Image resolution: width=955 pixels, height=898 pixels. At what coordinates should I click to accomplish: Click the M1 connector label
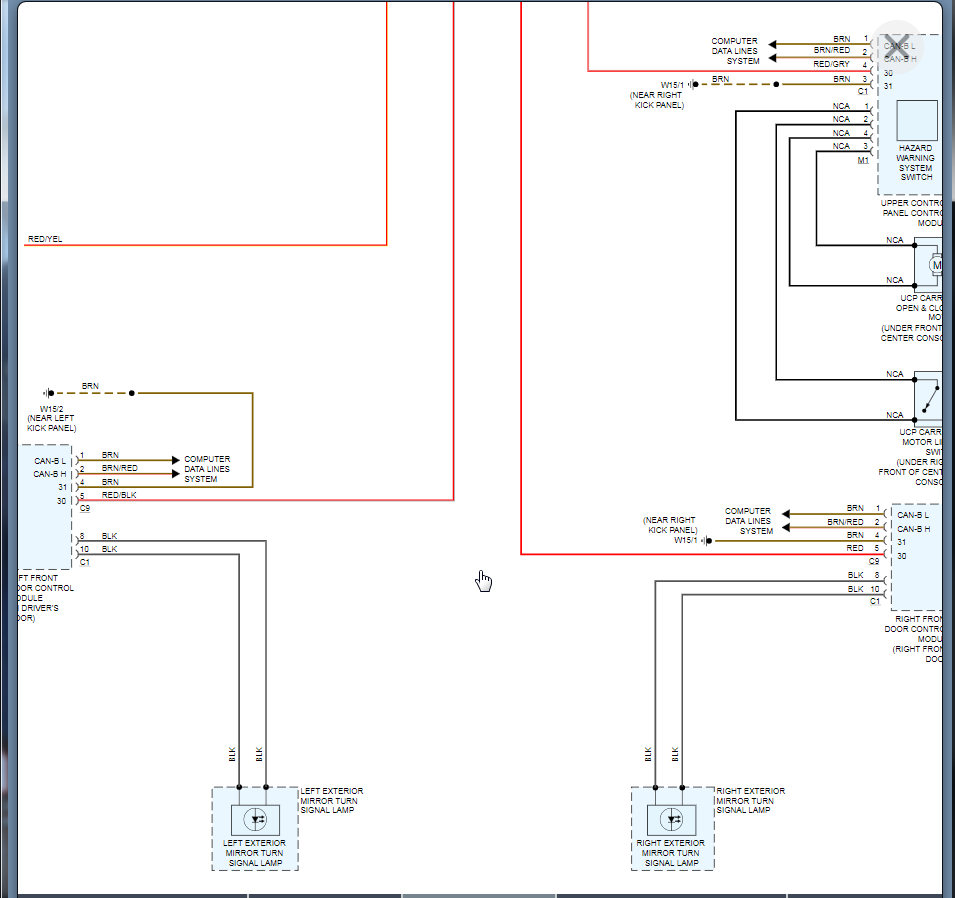(x=864, y=160)
